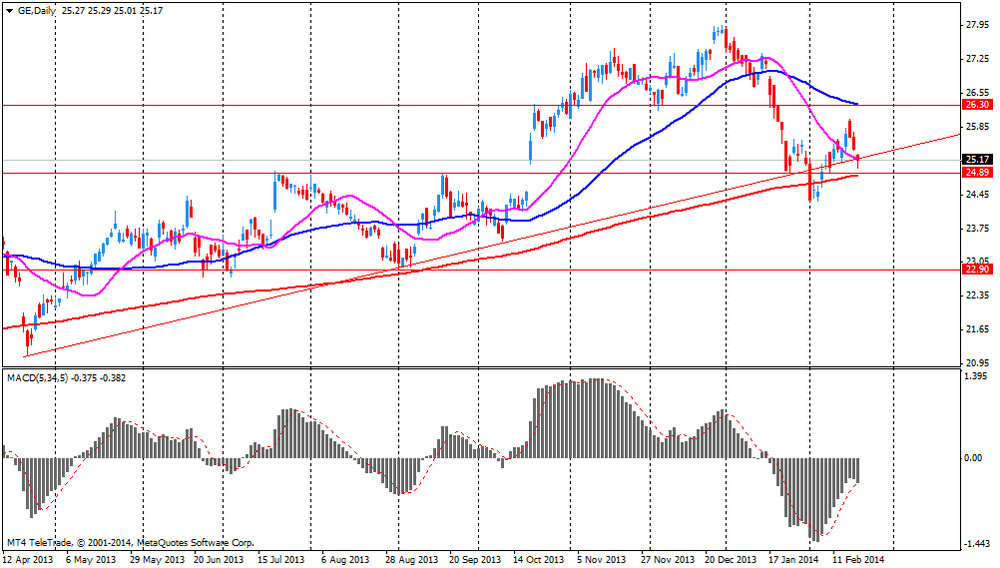
Task: Click the 25.85 price axis label
Action: [x=978, y=127]
